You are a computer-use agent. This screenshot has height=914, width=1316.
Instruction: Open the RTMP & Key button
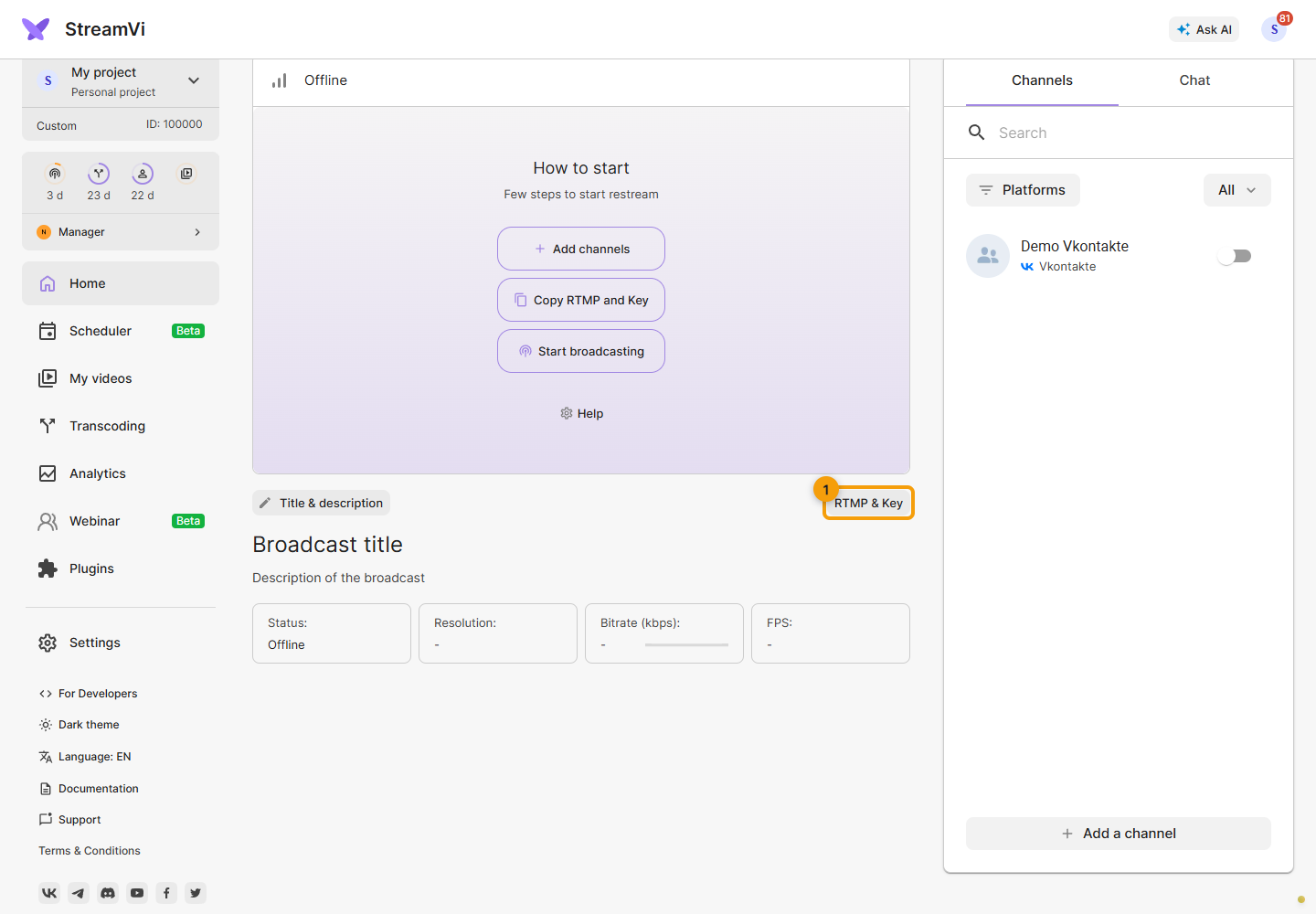868,503
